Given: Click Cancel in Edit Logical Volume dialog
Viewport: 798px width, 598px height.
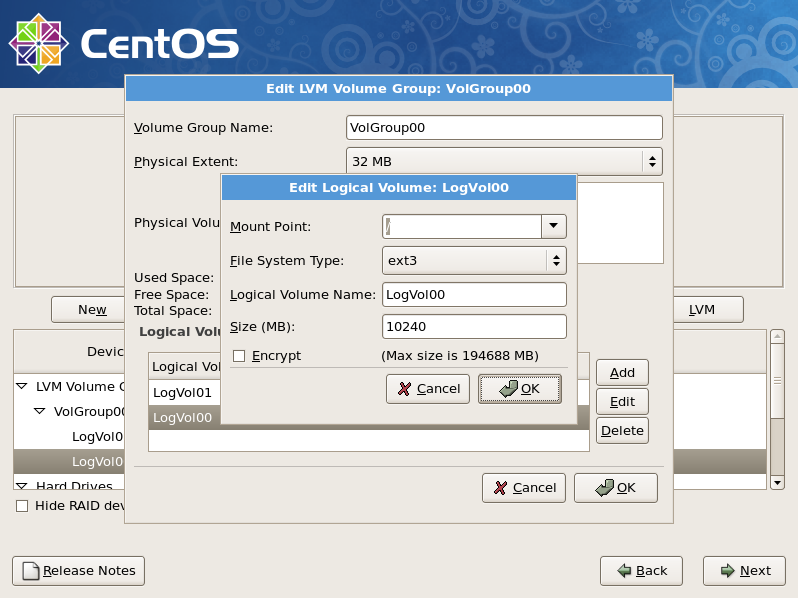Looking at the screenshot, I should coord(428,389).
